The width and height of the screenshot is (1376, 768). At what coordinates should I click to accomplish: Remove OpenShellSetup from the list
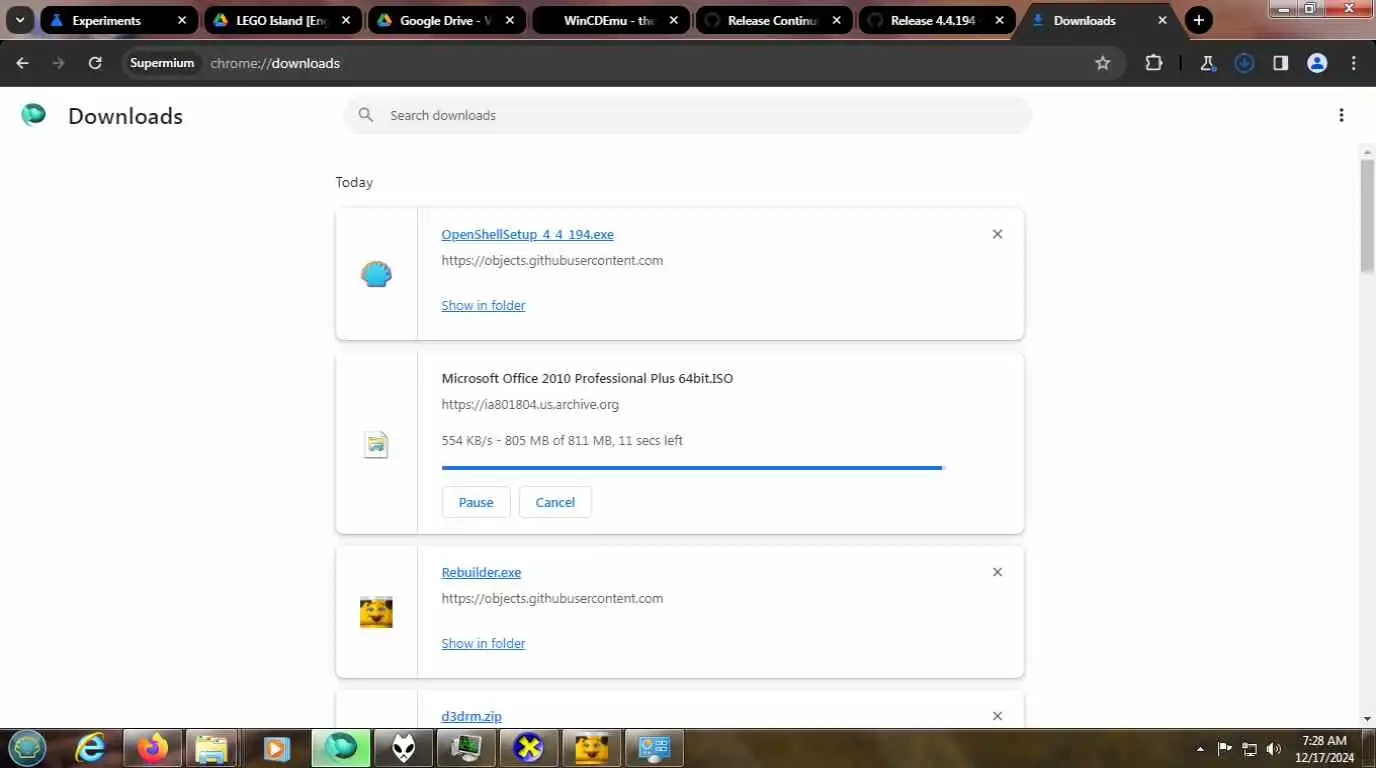click(x=997, y=234)
